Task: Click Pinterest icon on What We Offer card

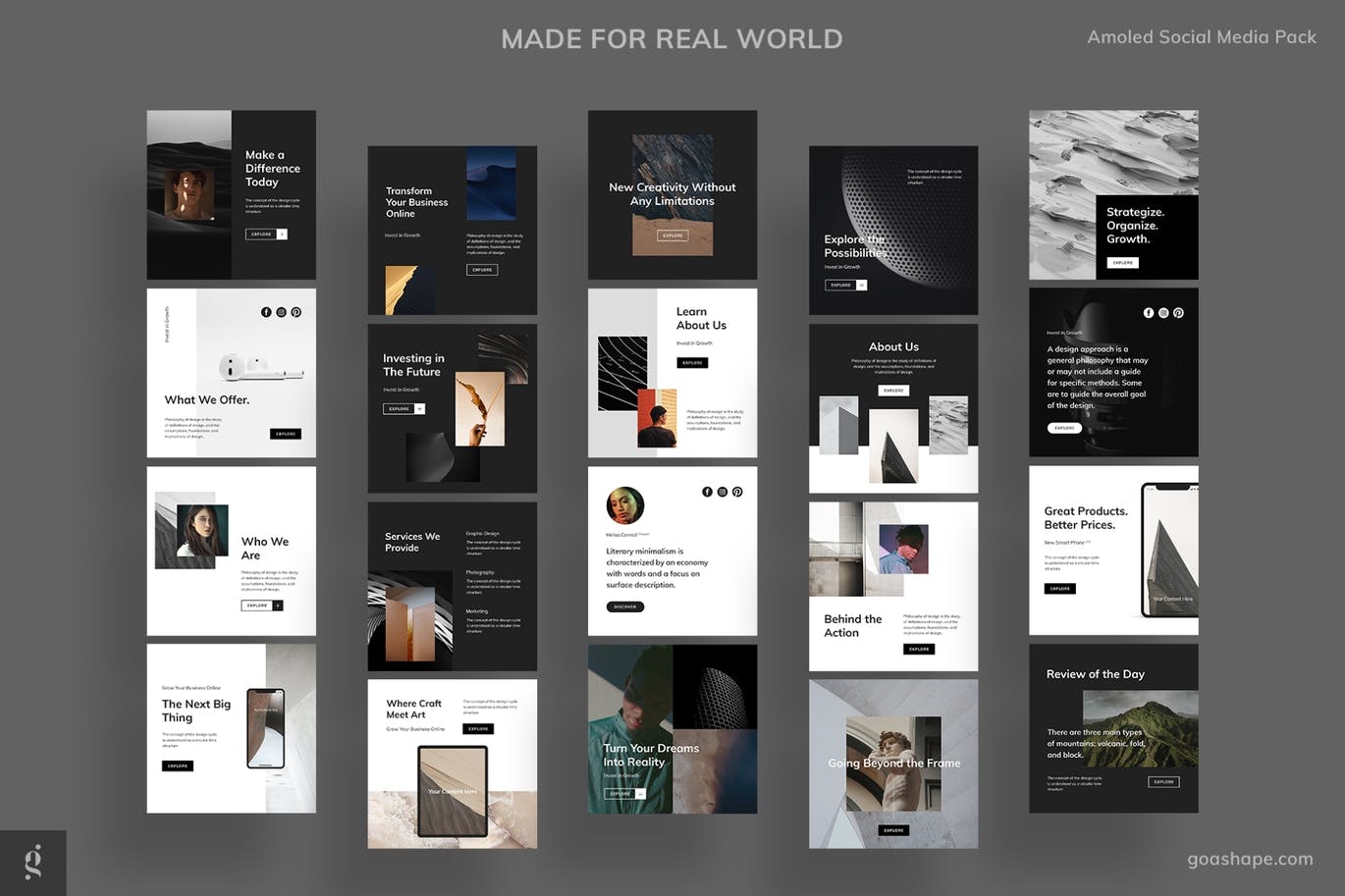Action: pyautogui.click(x=296, y=312)
